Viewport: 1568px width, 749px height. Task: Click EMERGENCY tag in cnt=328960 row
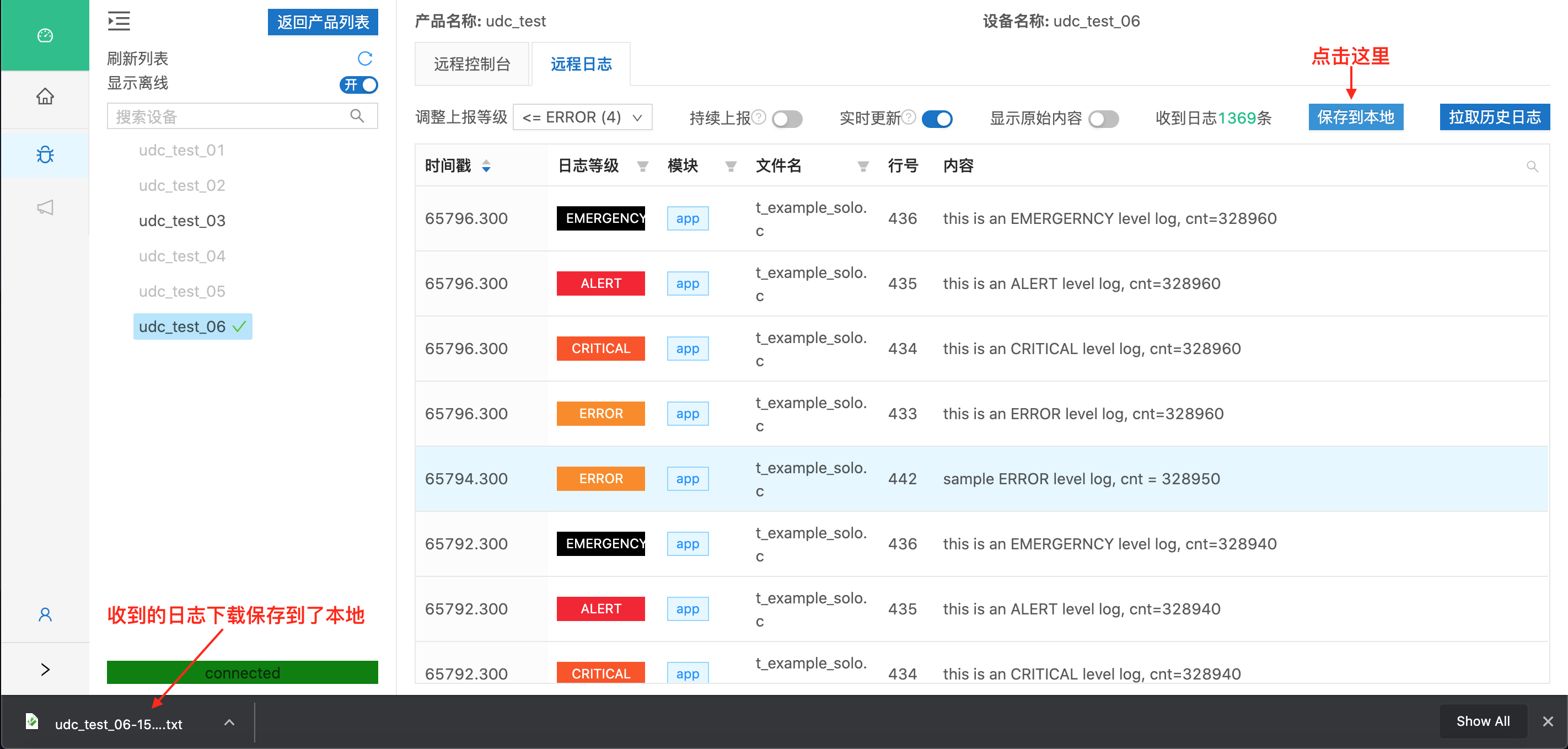(601, 218)
